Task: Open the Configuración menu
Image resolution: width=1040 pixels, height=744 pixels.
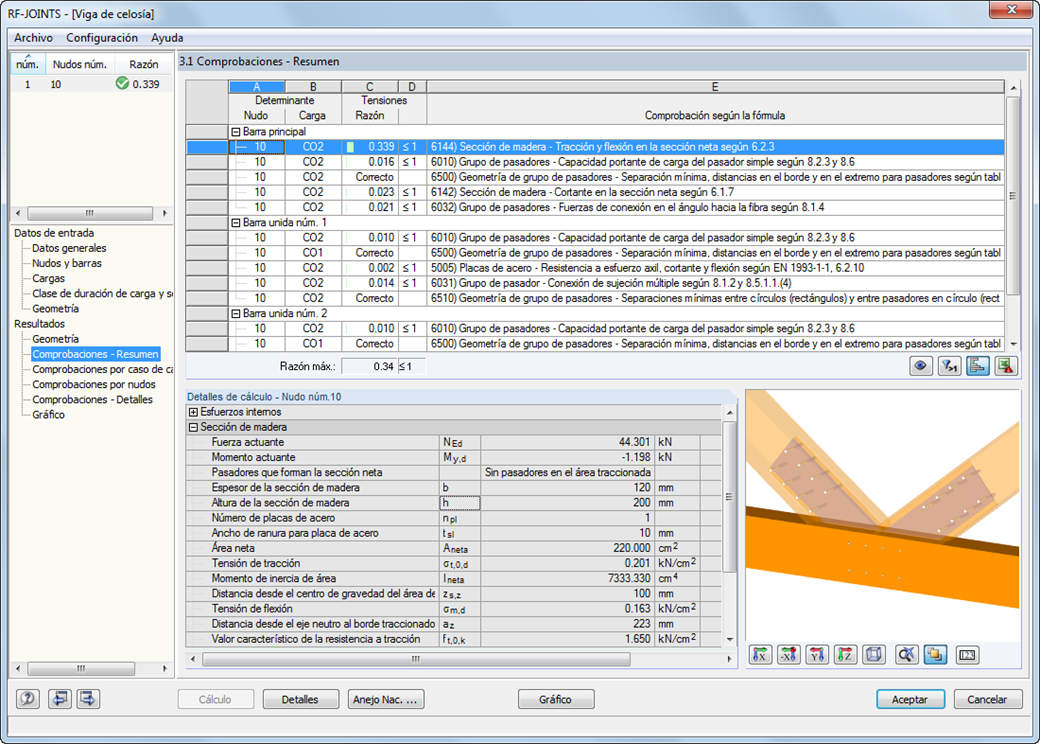Action: coord(102,38)
